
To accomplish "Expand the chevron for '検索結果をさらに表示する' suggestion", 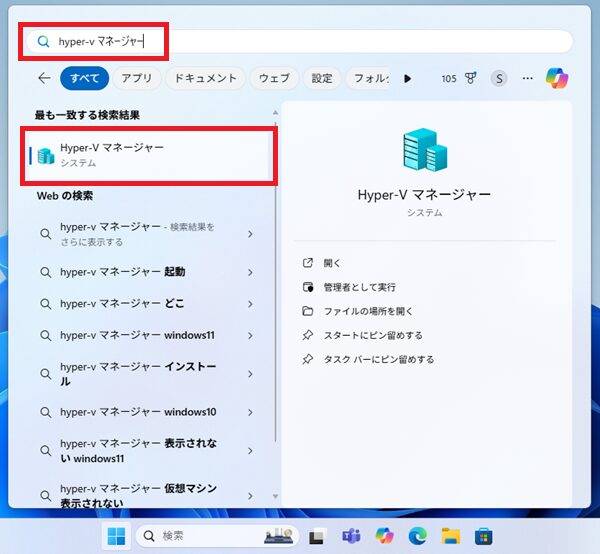I will [x=250, y=234].
